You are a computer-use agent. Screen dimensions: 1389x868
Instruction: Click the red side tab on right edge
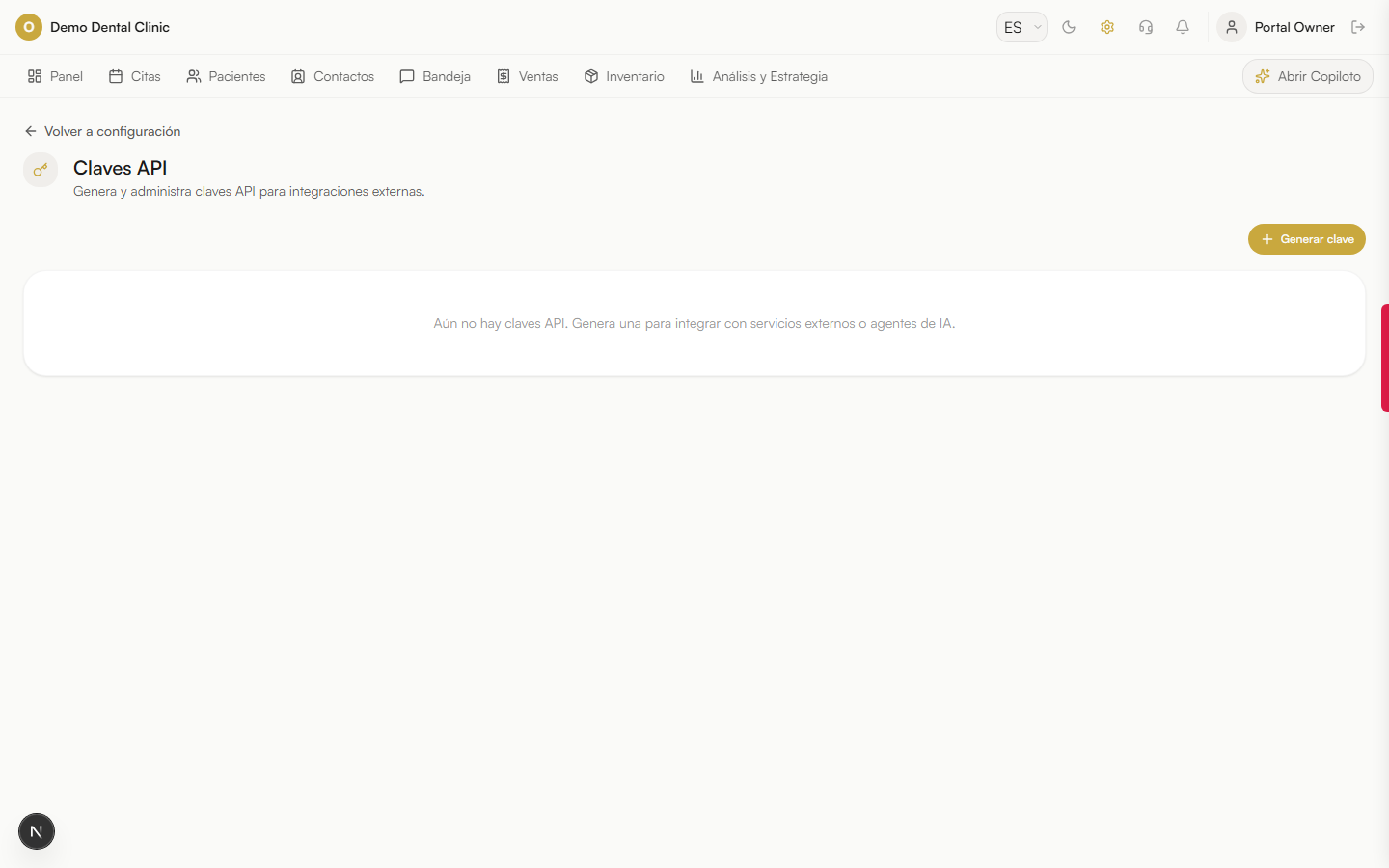tap(1385, 358)
